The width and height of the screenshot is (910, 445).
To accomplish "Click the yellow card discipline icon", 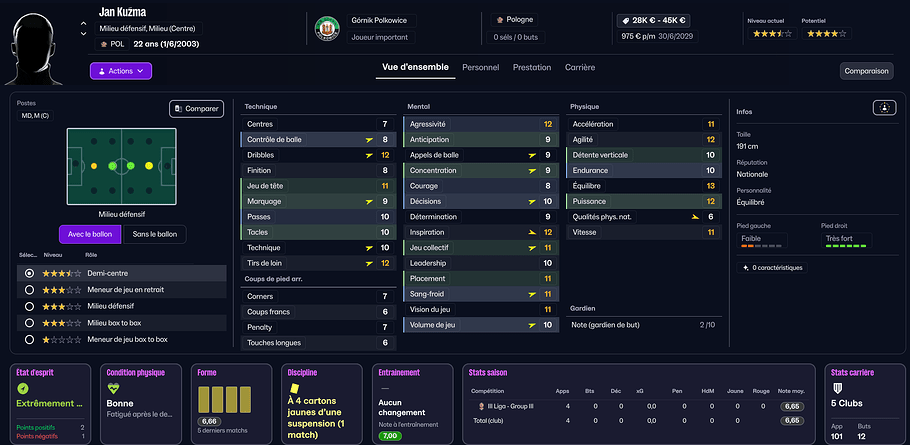I will pos(294,388).
